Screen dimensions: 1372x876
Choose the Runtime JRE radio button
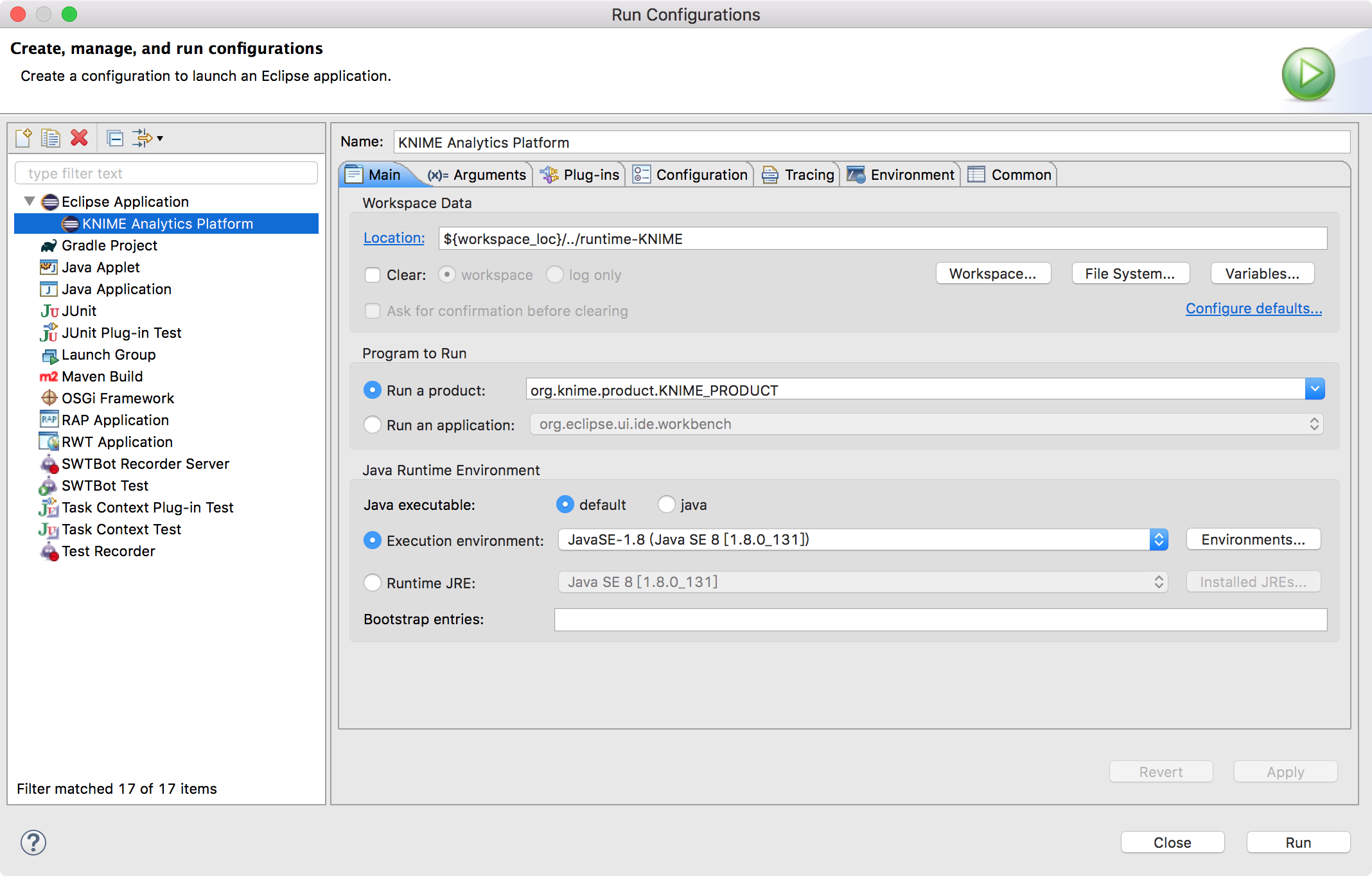coord(373,583)
